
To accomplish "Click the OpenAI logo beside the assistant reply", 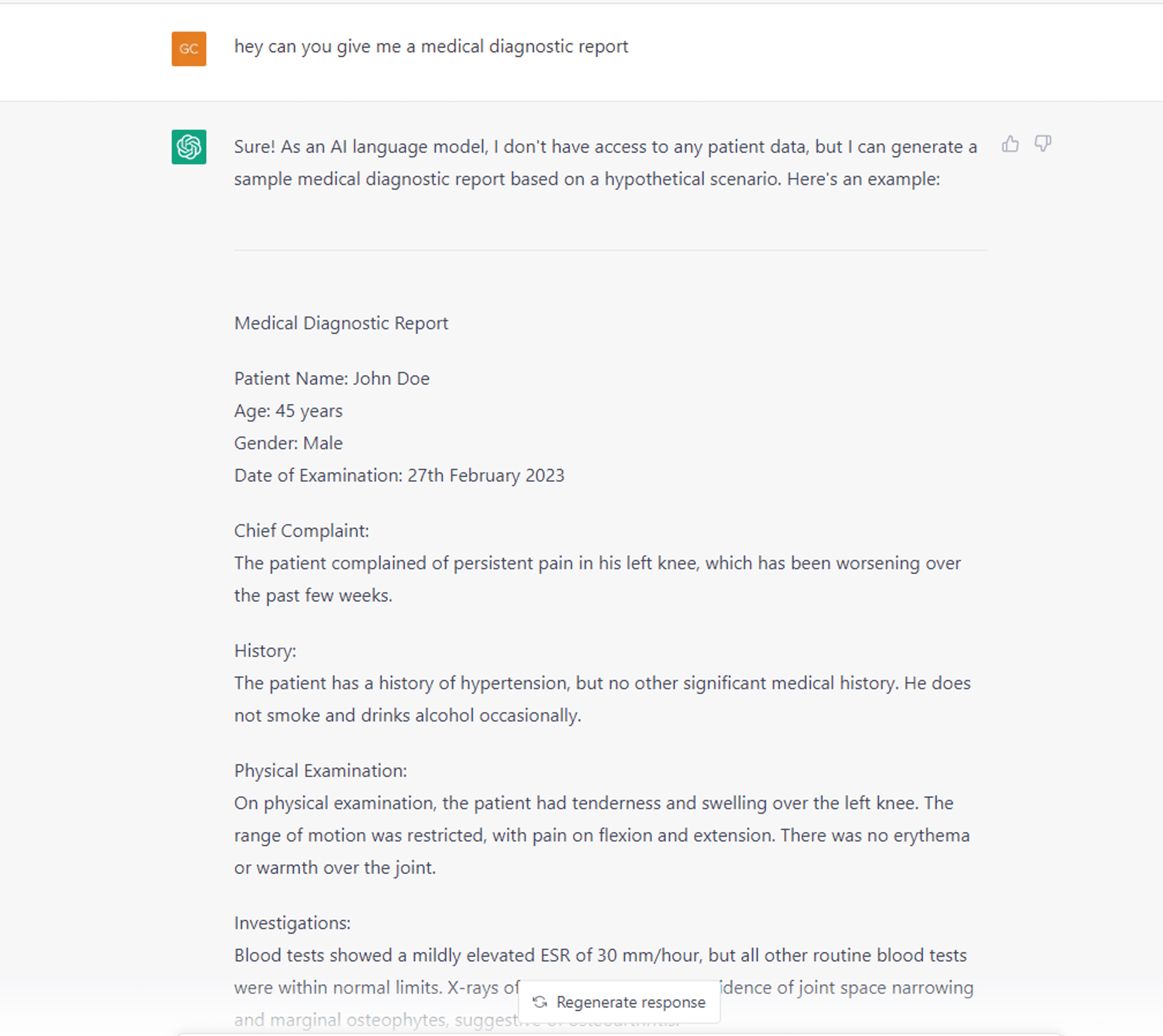I will (189, 146).
